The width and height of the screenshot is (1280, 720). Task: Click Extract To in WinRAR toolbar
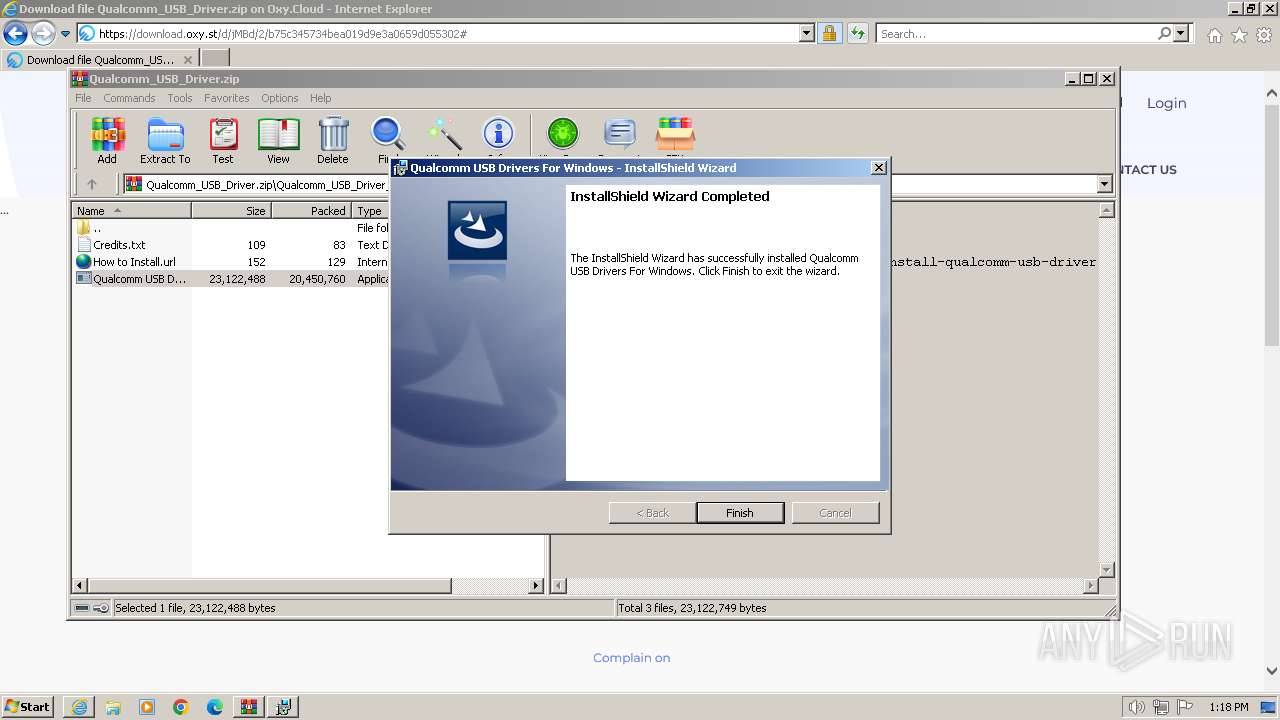click(165, 140)
